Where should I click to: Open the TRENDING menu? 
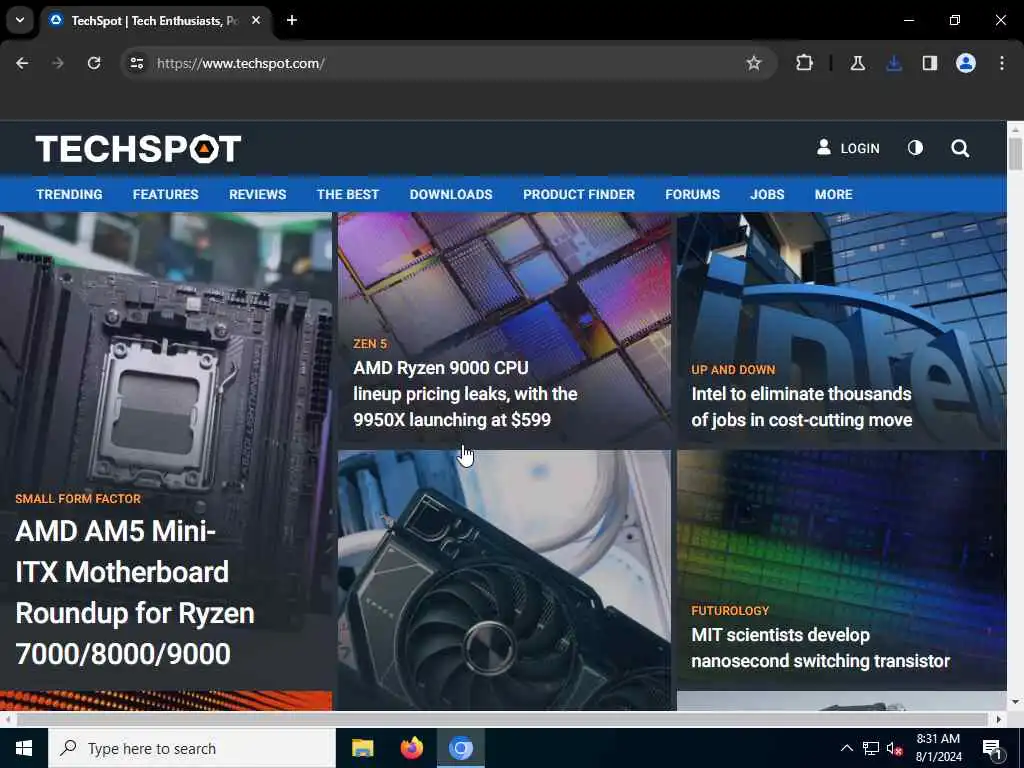point(69,195)
